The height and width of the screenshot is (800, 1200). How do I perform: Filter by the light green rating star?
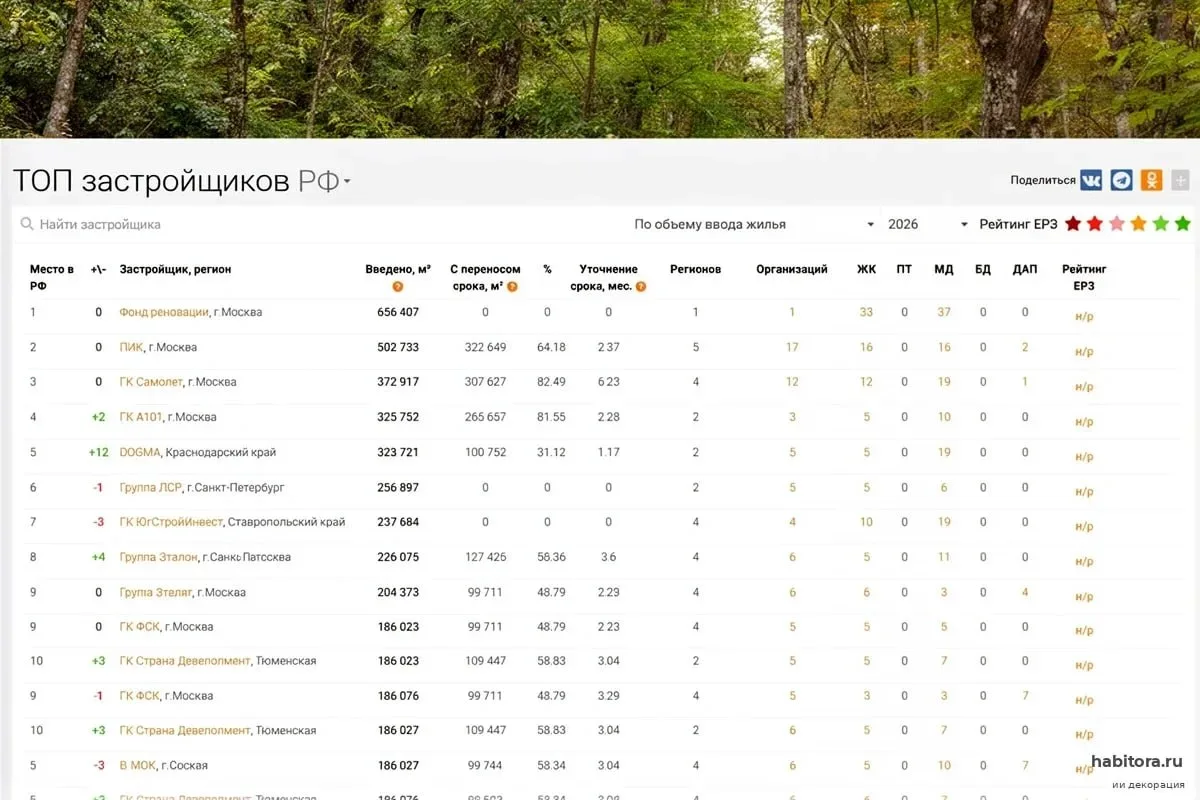coord(1161,224)
